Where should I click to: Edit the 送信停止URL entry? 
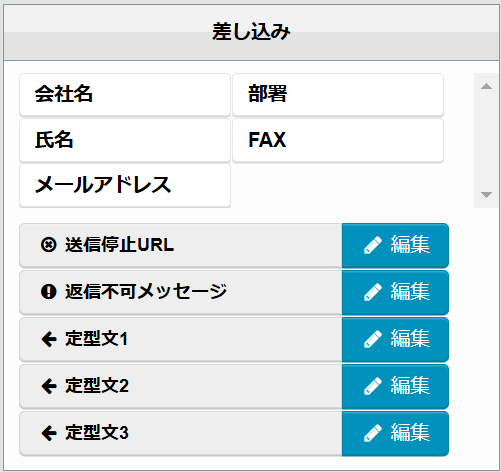tap(395, 246)
